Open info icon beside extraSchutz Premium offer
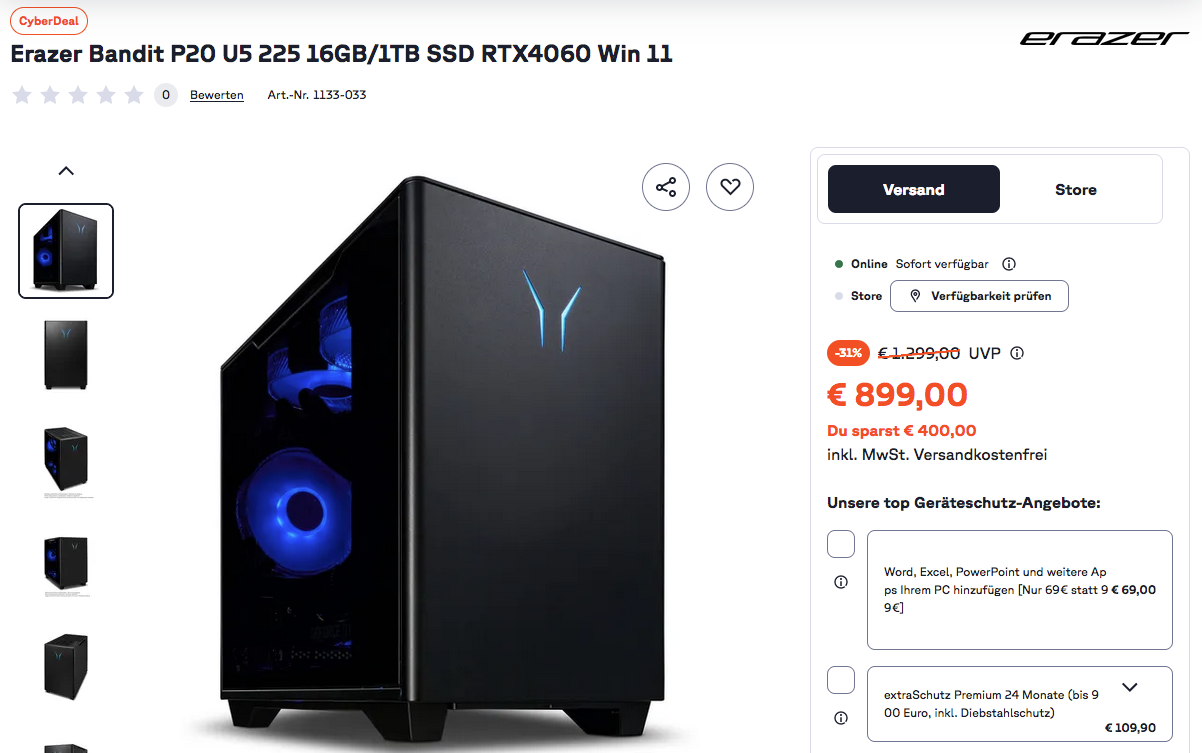1202x753 pixels. click(841, 718)
